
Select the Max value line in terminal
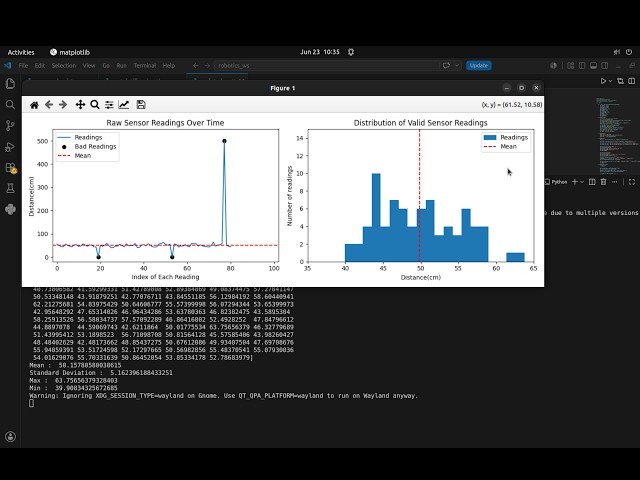pyautogui.click(x=73, y=380)
